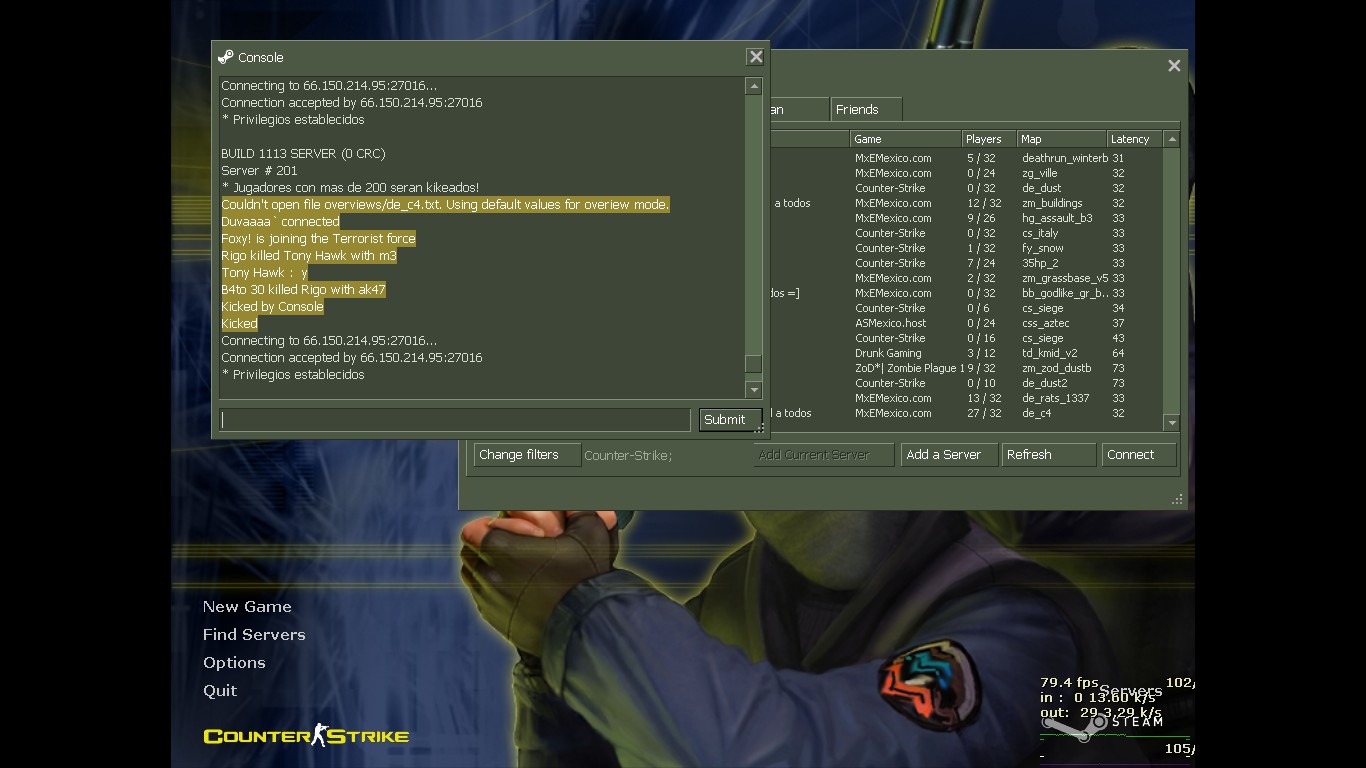The width and height of the screenshot is (1366, 768).
Task: Click the Counter-Strike logo
Action: point(306,736)
